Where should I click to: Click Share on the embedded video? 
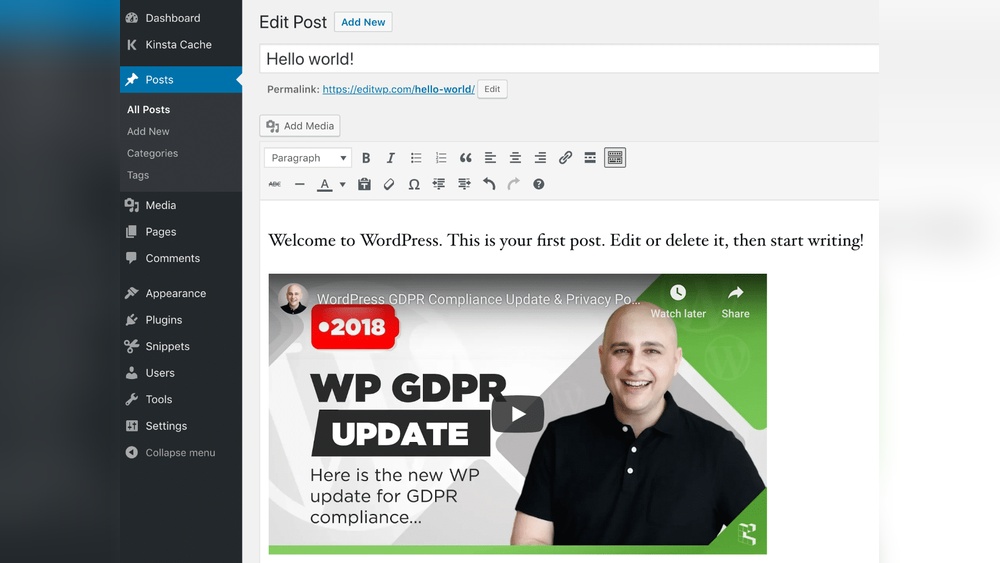735,302
